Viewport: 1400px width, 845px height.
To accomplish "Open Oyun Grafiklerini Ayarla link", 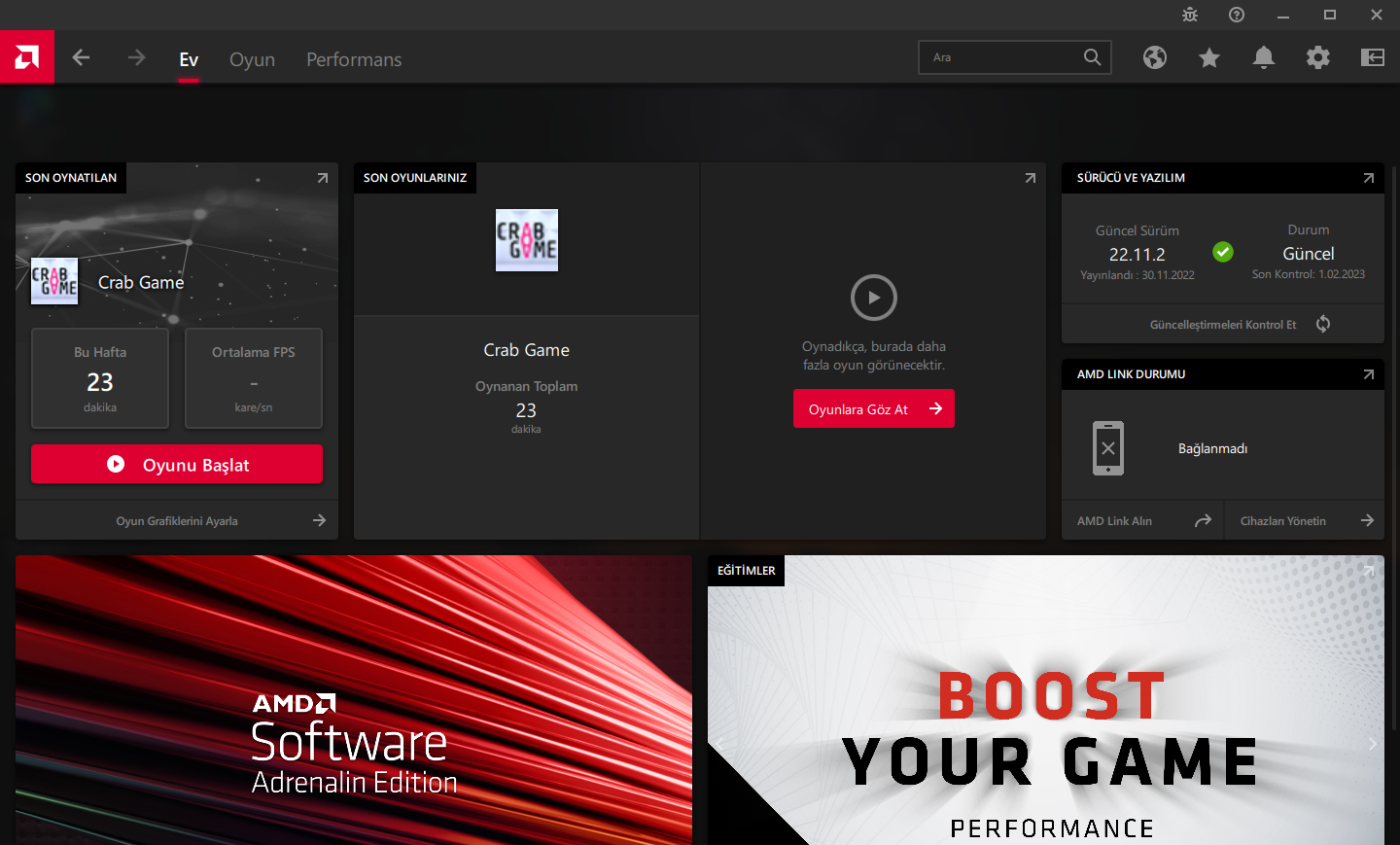I will (177, 520).
